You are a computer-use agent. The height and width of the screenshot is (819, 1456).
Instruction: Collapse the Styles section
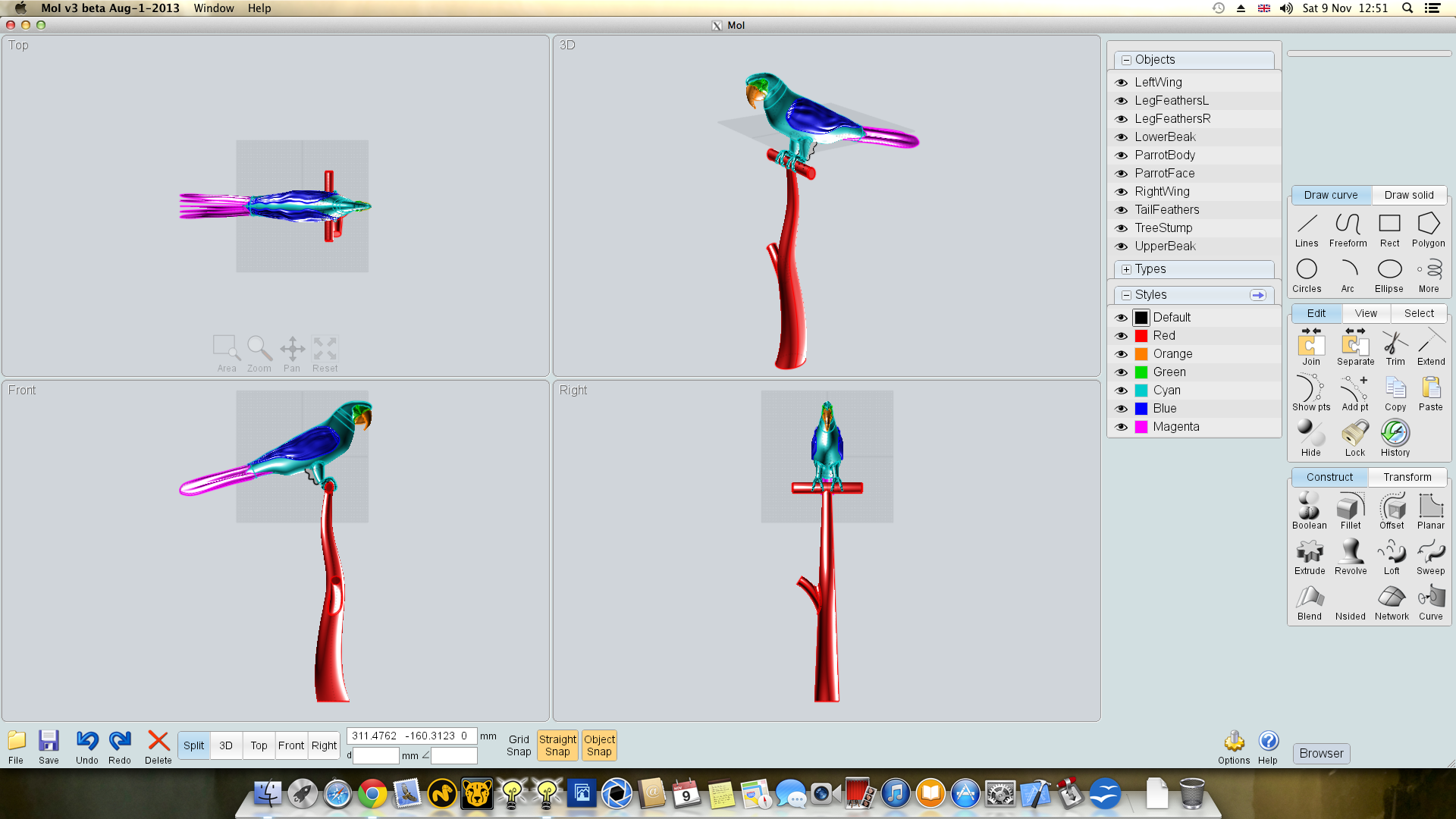(x=1127, y=295)
